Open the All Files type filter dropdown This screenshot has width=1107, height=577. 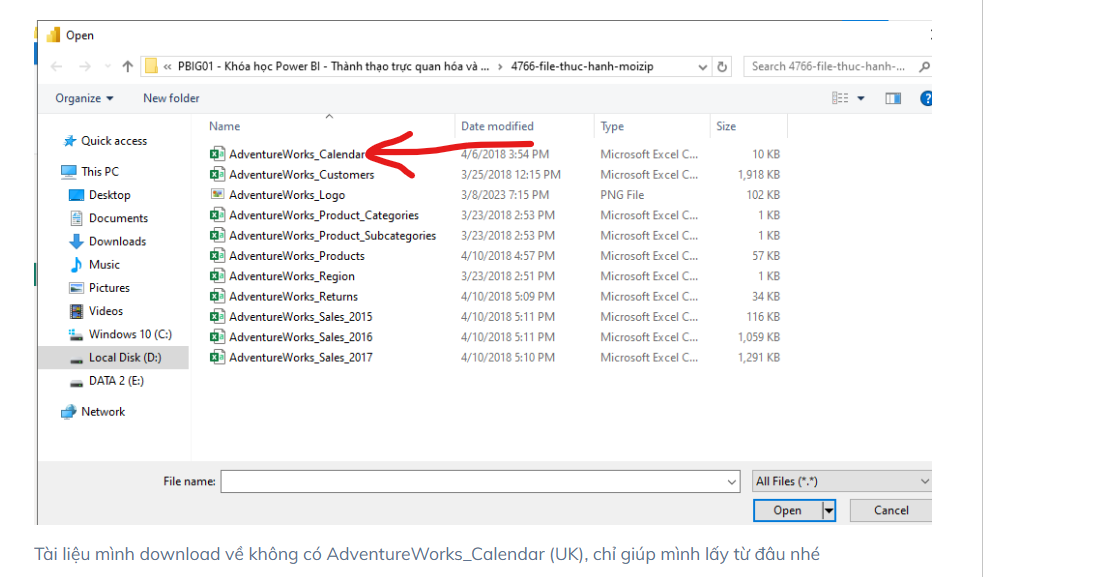coord(842,482)
